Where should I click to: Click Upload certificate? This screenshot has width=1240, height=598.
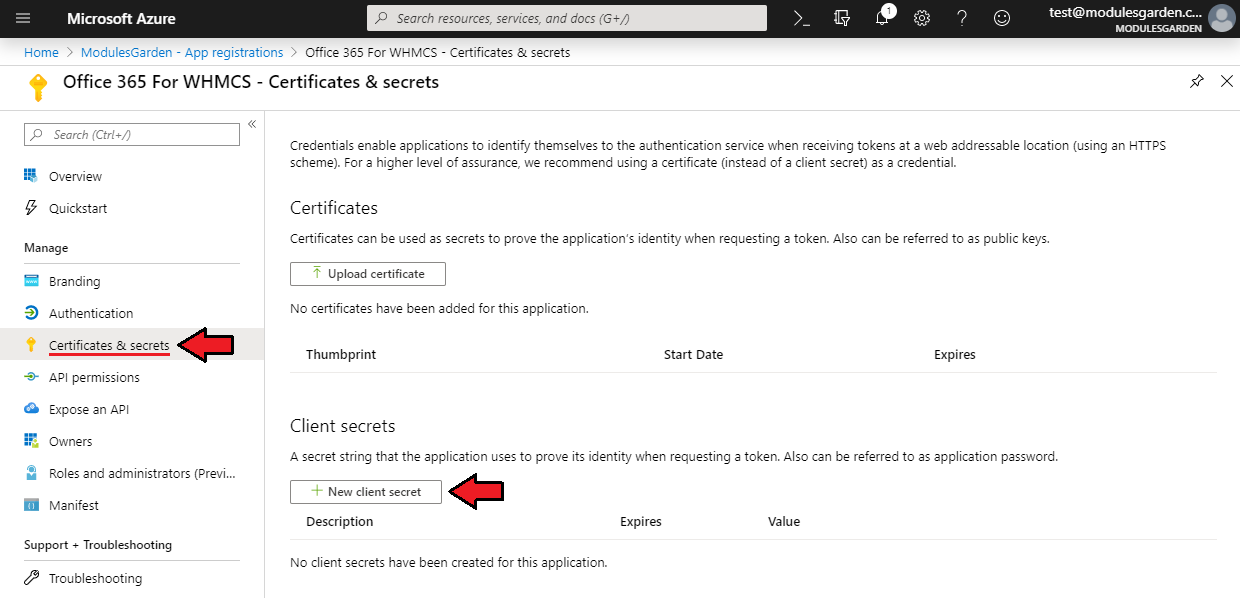point(367,273)
